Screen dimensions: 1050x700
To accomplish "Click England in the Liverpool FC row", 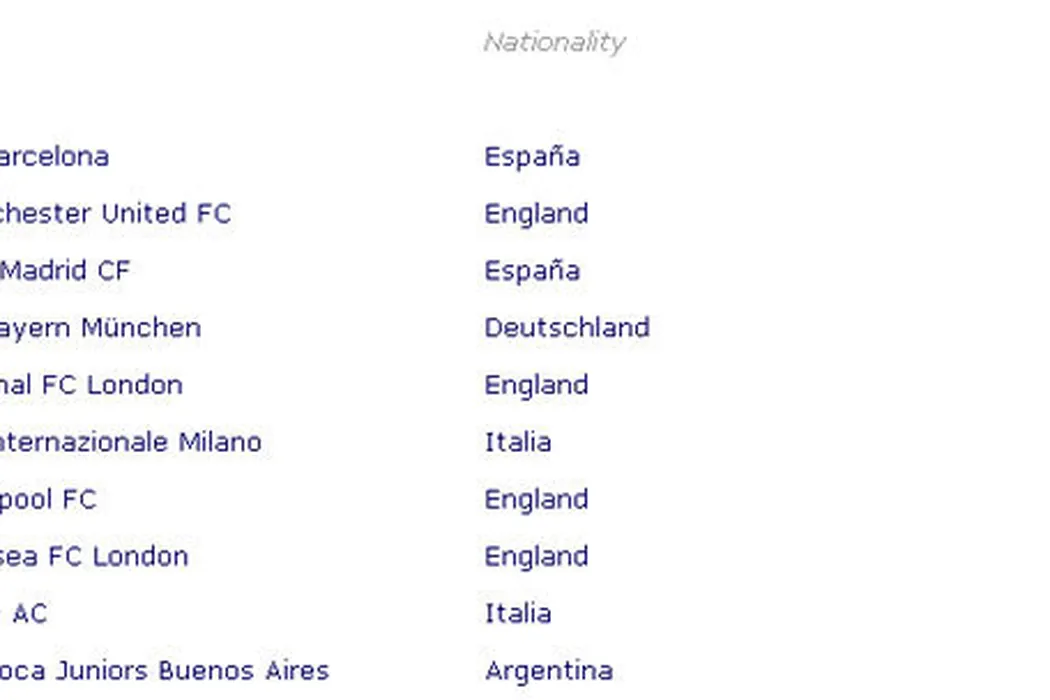I will pos(536,499).
